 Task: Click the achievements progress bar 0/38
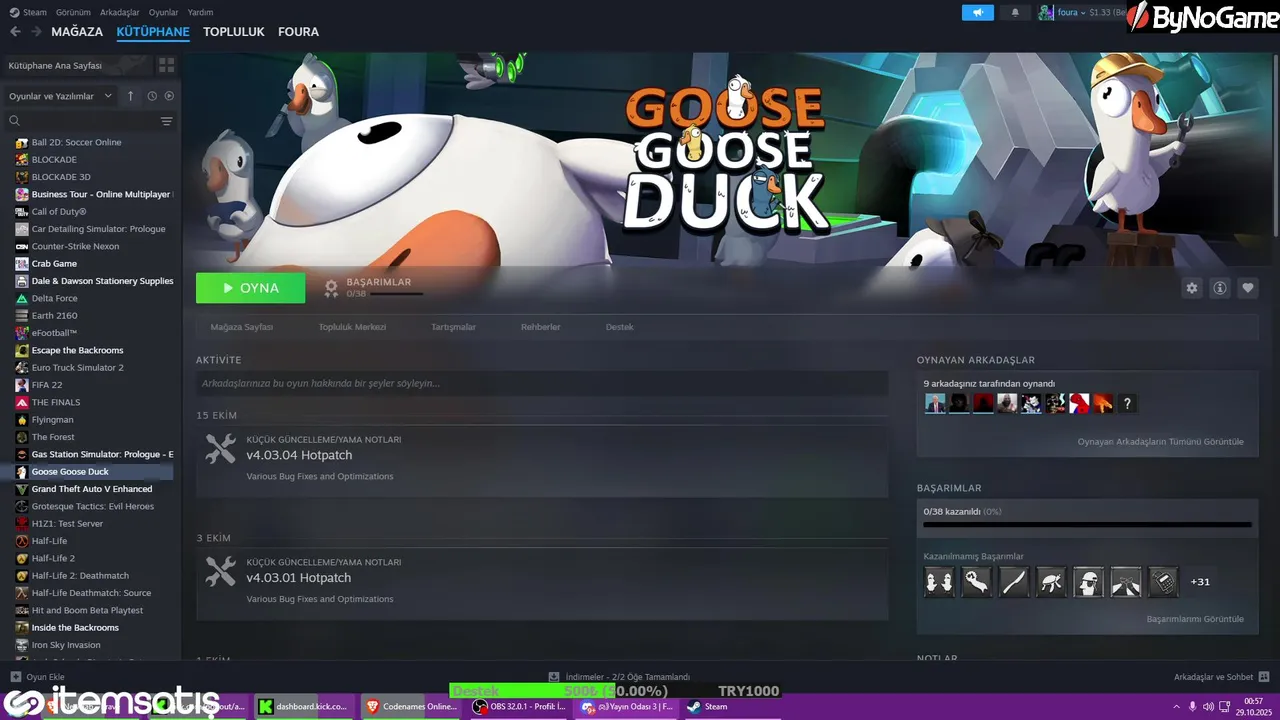(1087, 524)
